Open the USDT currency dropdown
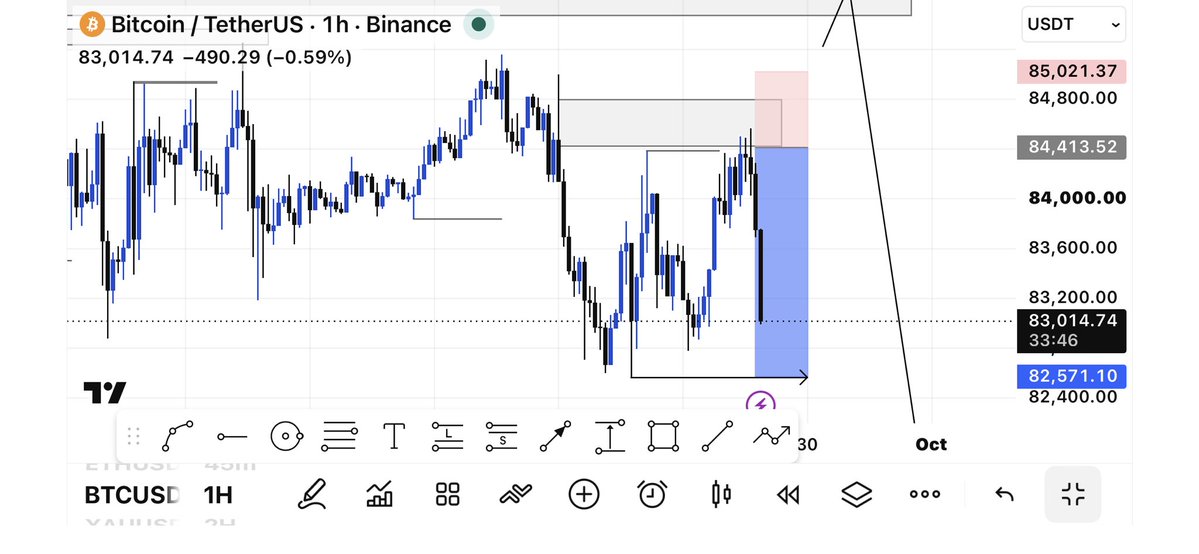This screenshot has width=1199, height=554. point(1074,24)
